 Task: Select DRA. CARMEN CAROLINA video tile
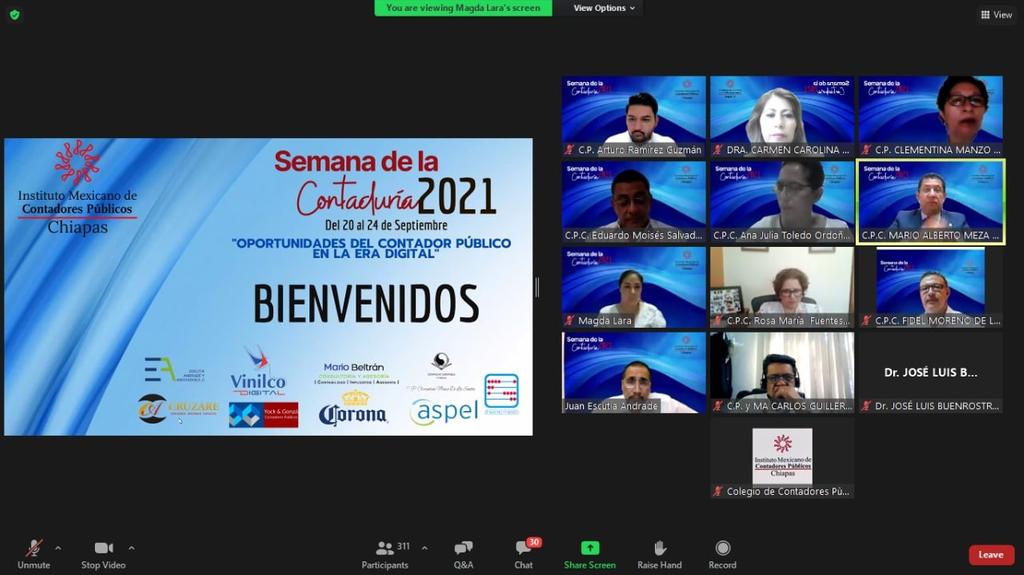click(x=782, y=116)
